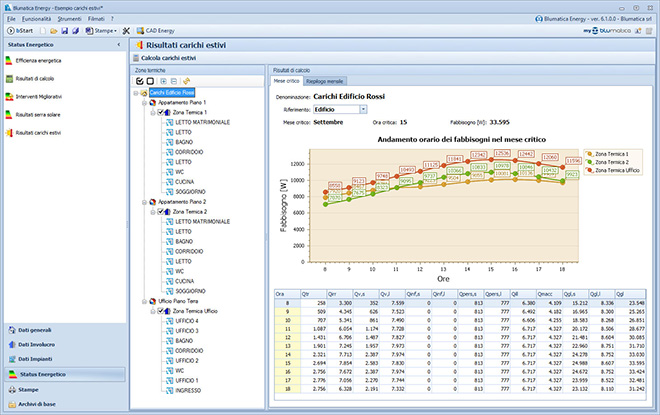Click the Zona Termica Ufficio legend color marker
This screenshot has width=660, height=415.
tap(590, 170)
